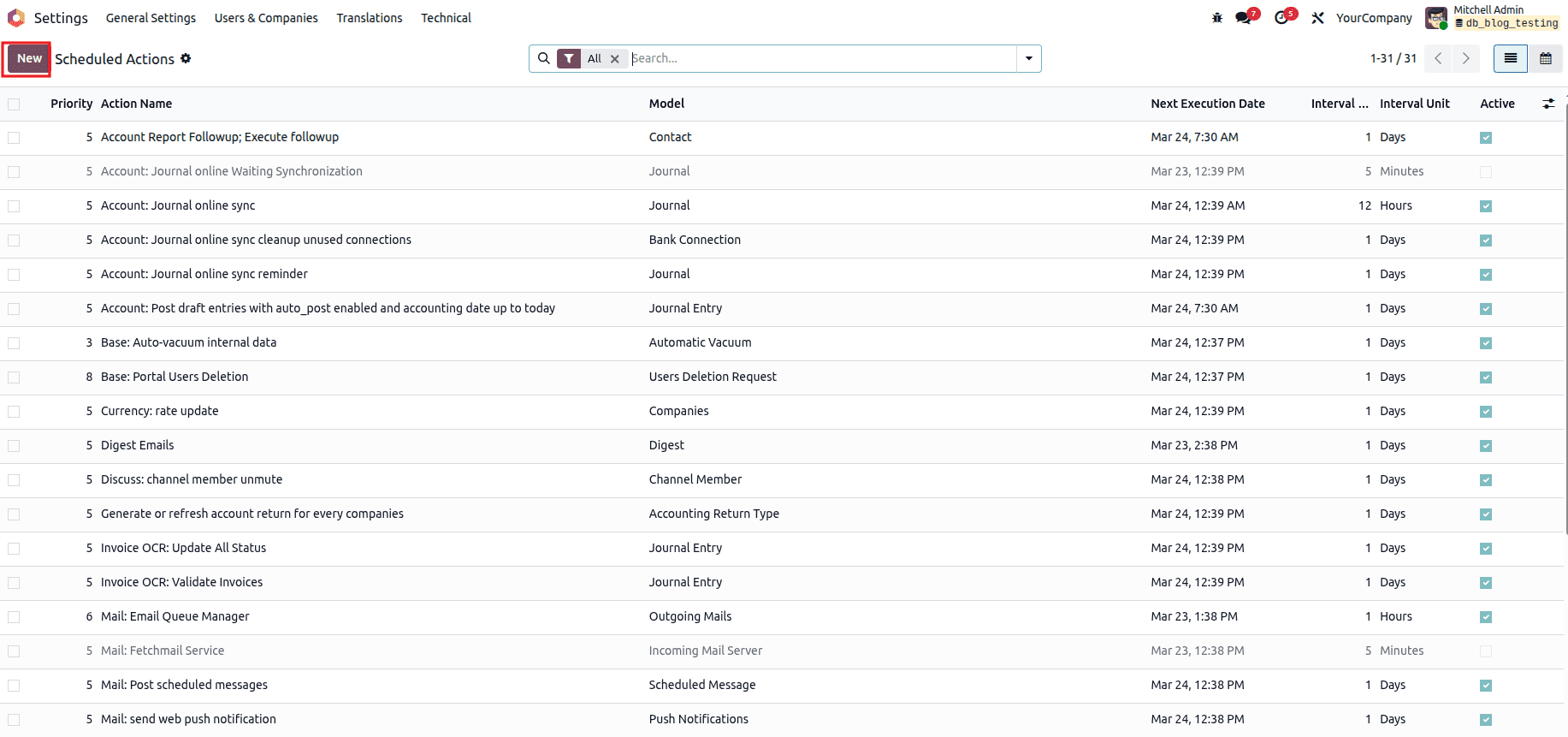
Task: Open the developer tools wrench icon
Action: pyautogui.click(x=1317, y=18)
